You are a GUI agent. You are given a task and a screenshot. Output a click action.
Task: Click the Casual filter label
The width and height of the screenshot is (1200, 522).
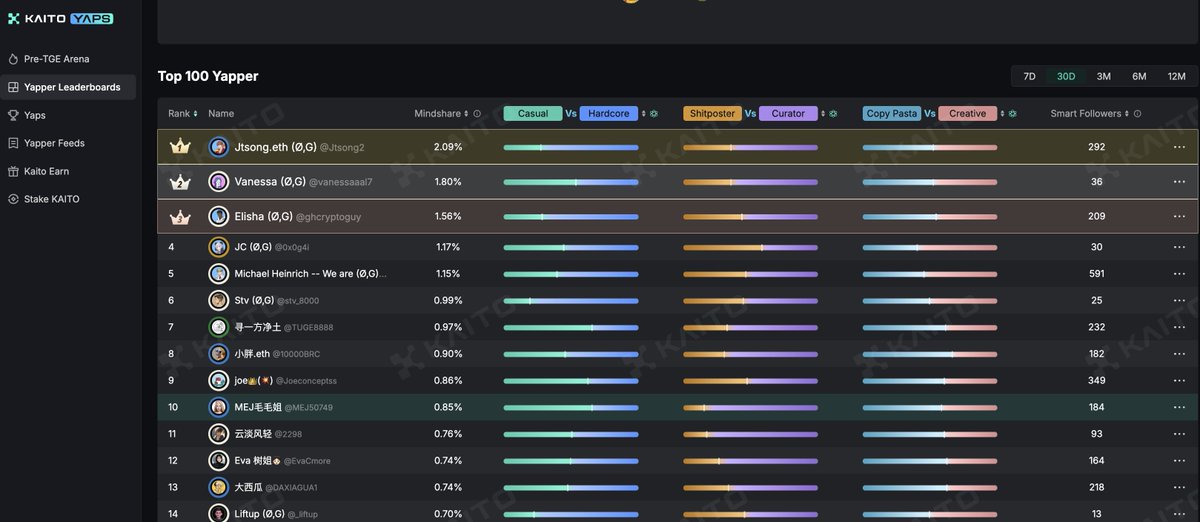[x=533, y=114]
